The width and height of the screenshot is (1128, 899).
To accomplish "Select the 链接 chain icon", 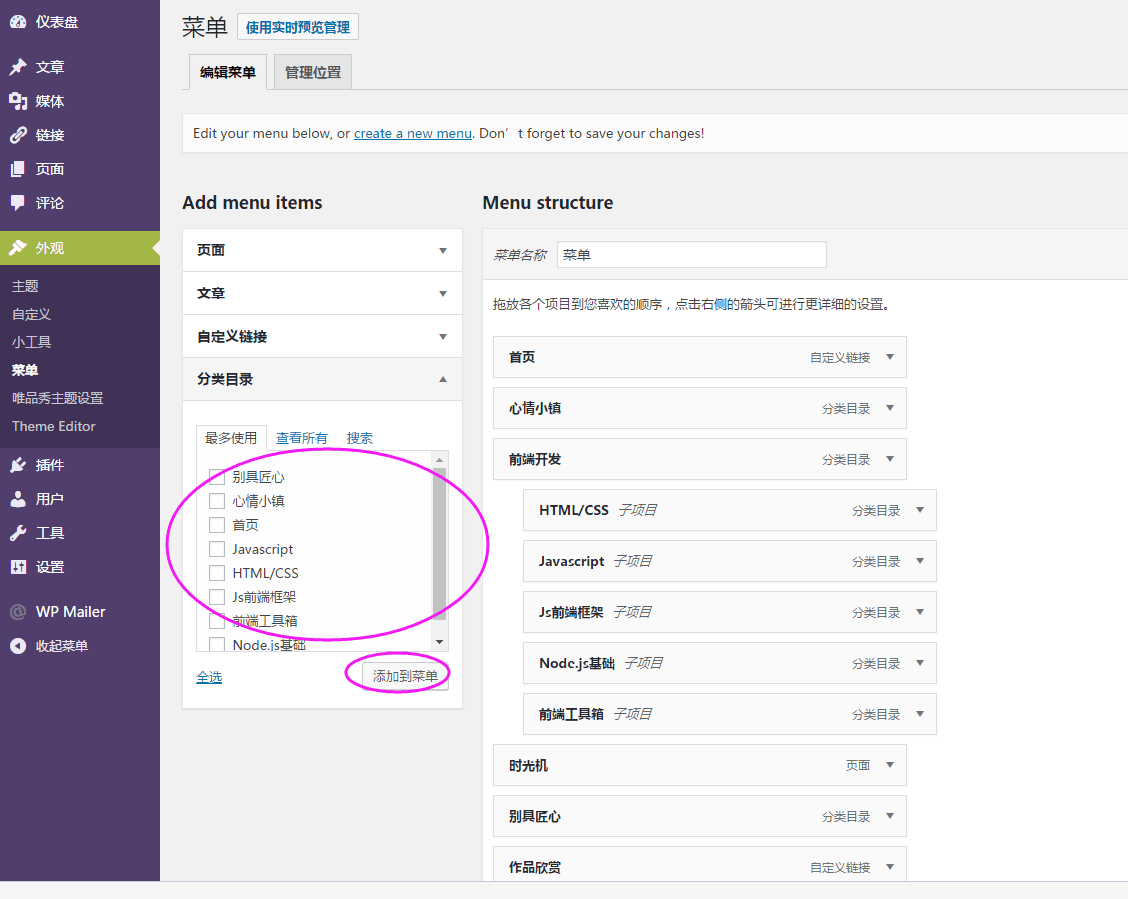I will point(18,135).
